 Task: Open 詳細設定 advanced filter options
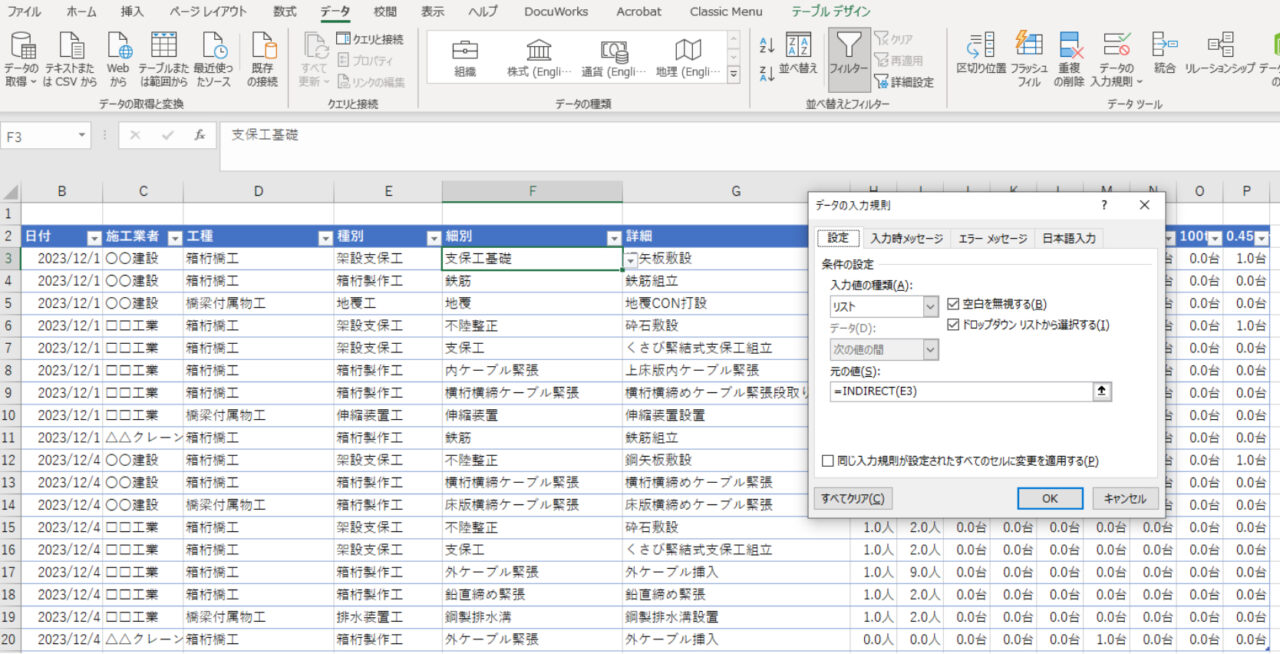(904, 82)
